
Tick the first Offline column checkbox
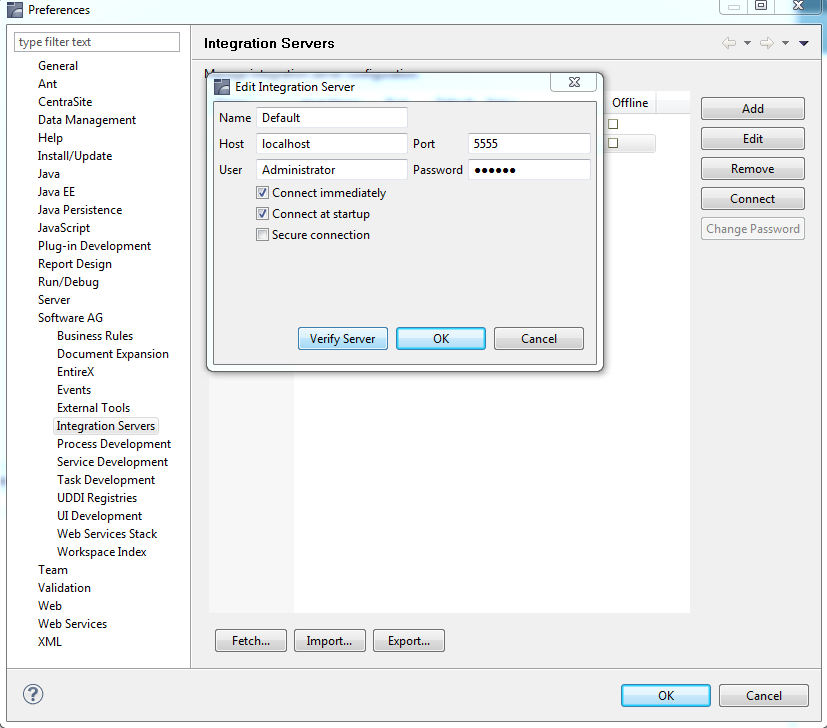pyautogui.click(x=613, y=124)
